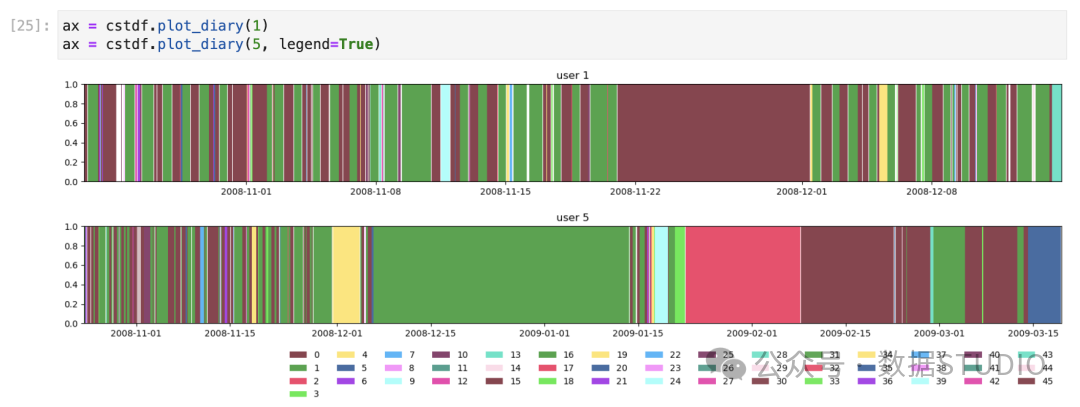Click the green legend swatch labeled 16
1080x407 pixels.
coord(547,355)
